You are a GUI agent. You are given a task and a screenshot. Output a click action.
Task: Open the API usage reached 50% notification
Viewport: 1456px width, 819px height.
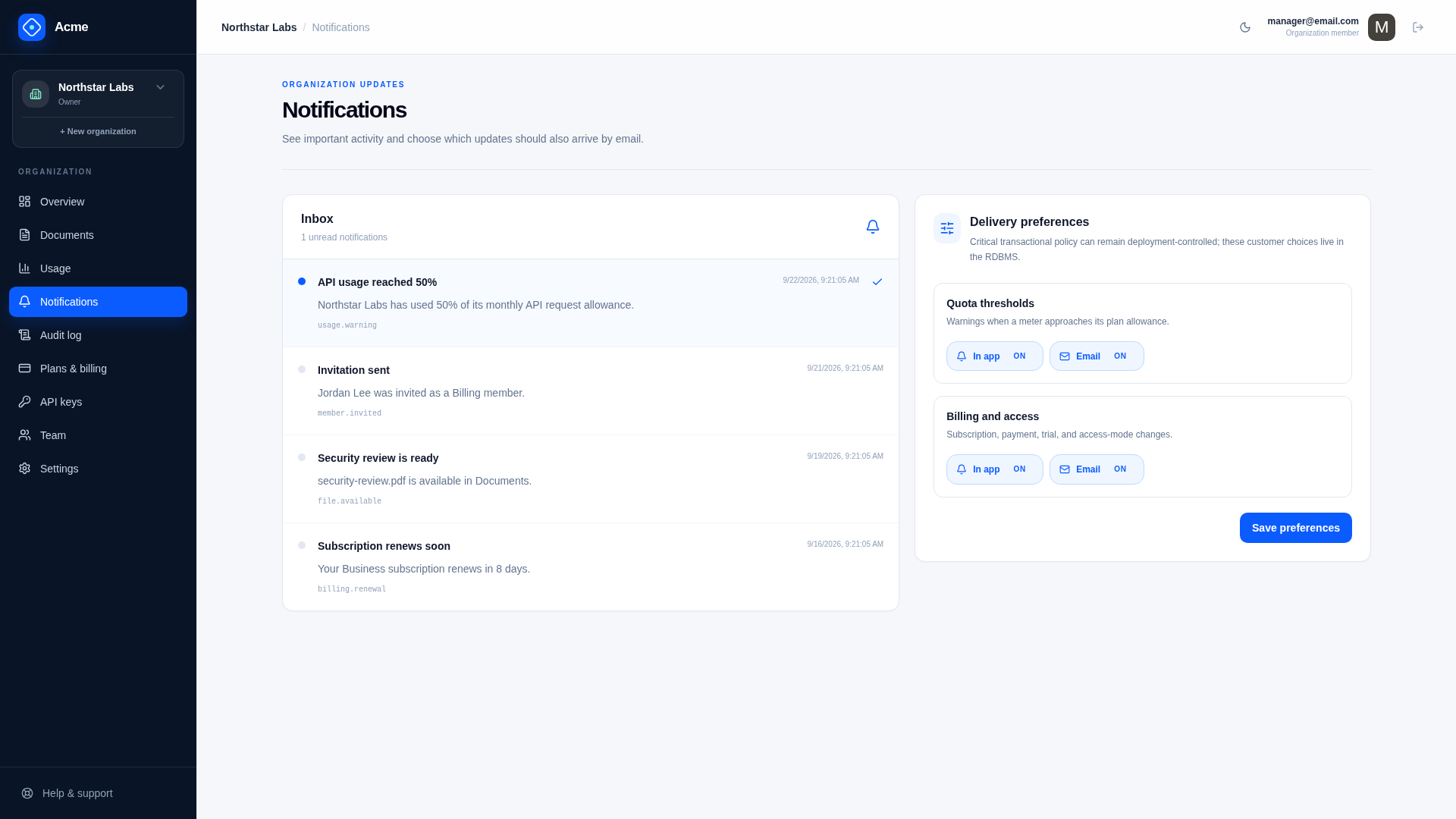(591, 303)
